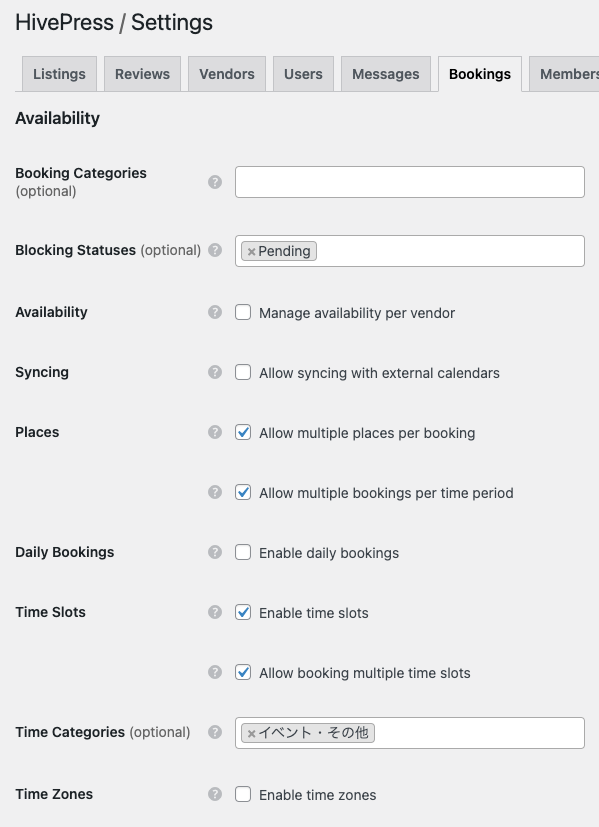Click help icon for Time Zones
Viewport: 599px width, 827px height.
(x=215, y=794)
